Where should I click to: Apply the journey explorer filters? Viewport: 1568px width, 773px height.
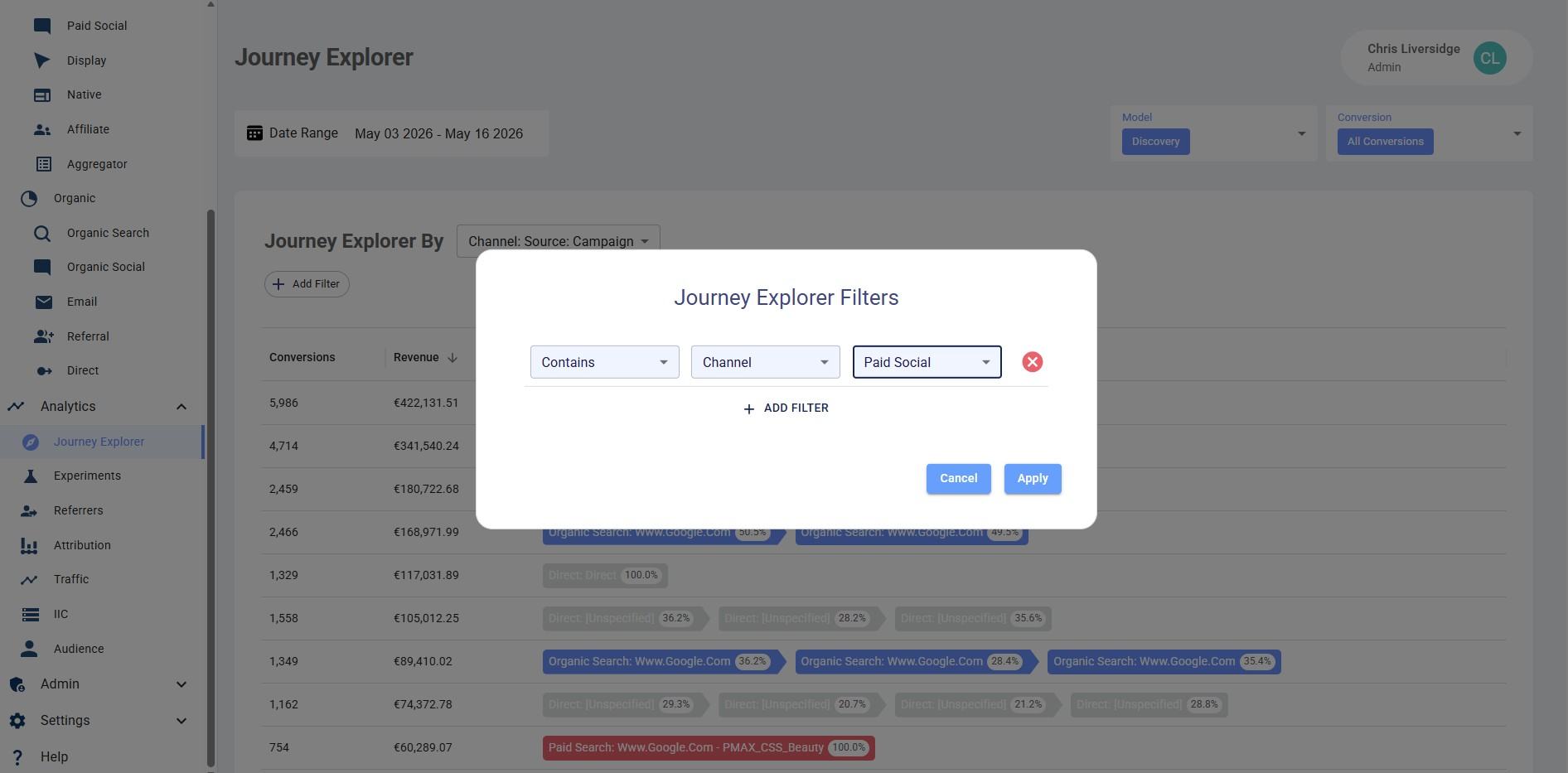coord(1033,479)
